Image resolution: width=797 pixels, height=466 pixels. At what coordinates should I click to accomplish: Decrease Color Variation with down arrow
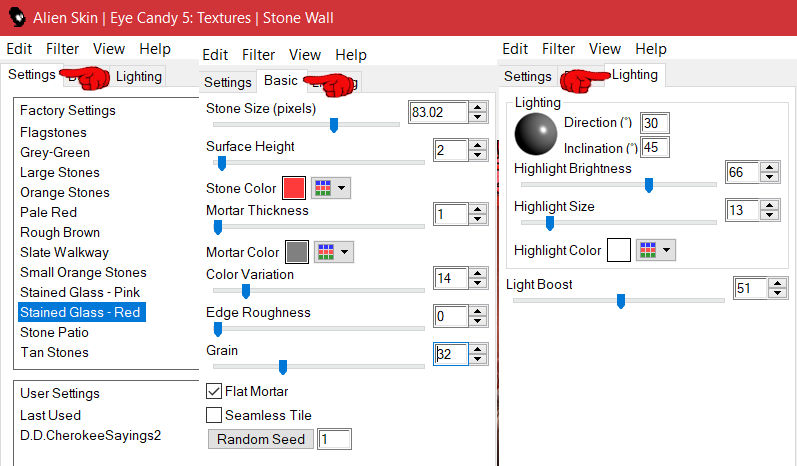(477, 283)
